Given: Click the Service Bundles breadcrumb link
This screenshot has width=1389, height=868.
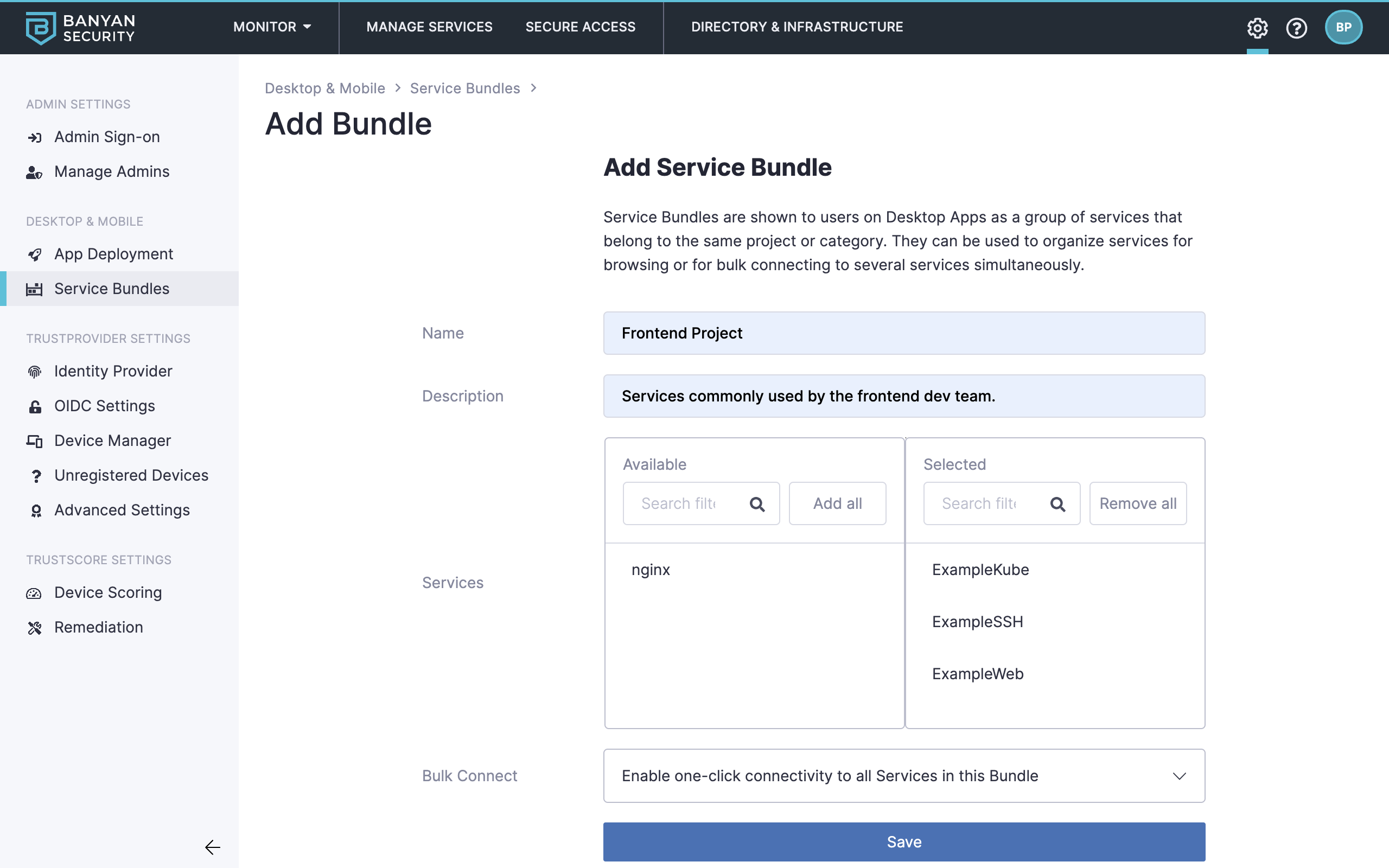Looking at the screenshot, I should (465, 88).
